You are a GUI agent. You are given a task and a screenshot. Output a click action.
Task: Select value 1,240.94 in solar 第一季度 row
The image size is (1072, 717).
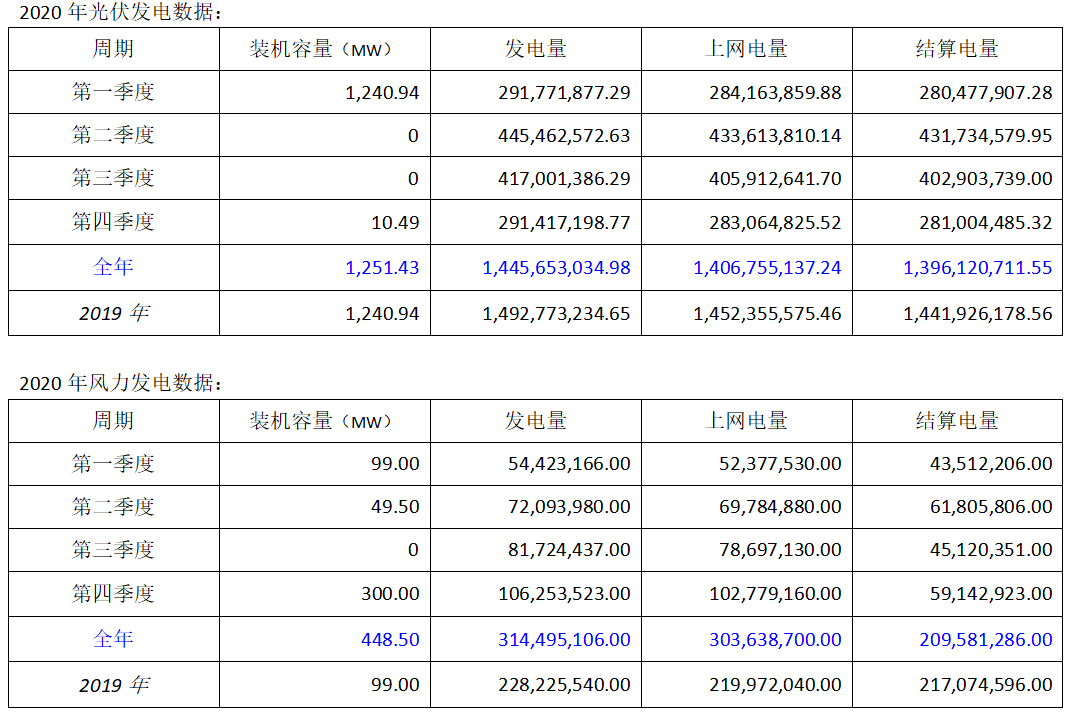point(382,92)
